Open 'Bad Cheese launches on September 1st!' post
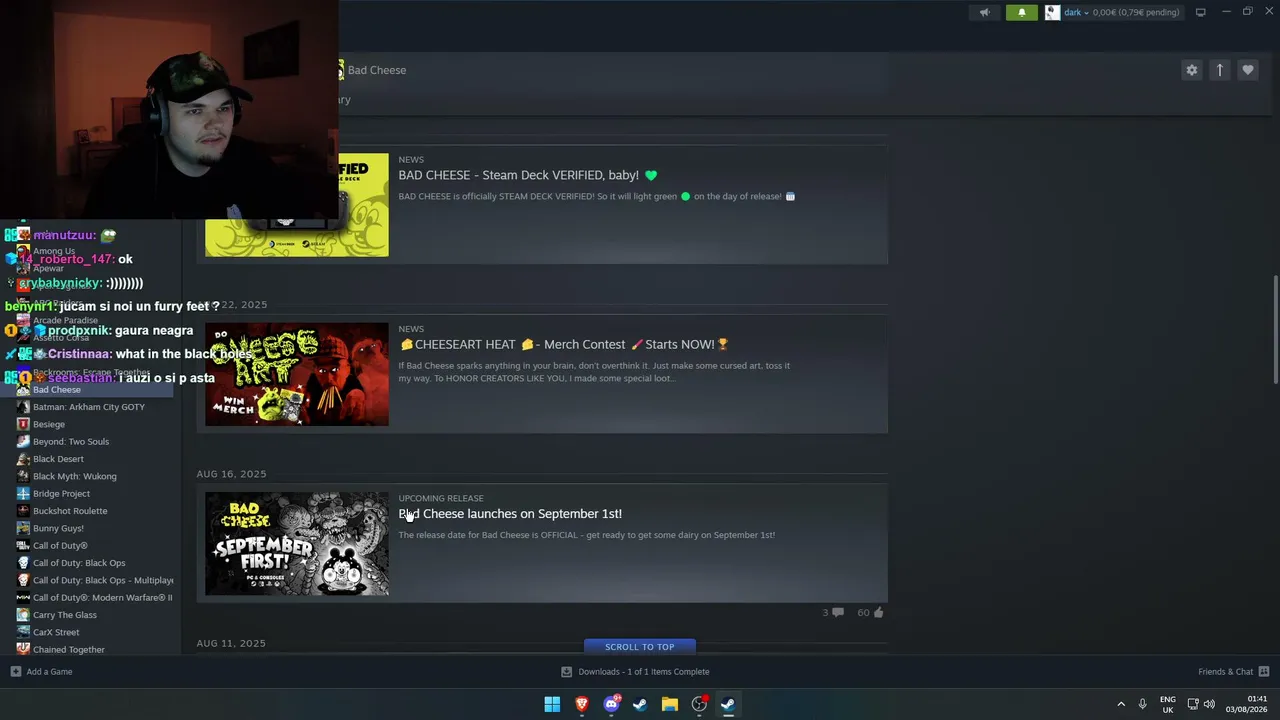The image size is (1280, 720). pos(510,514)
